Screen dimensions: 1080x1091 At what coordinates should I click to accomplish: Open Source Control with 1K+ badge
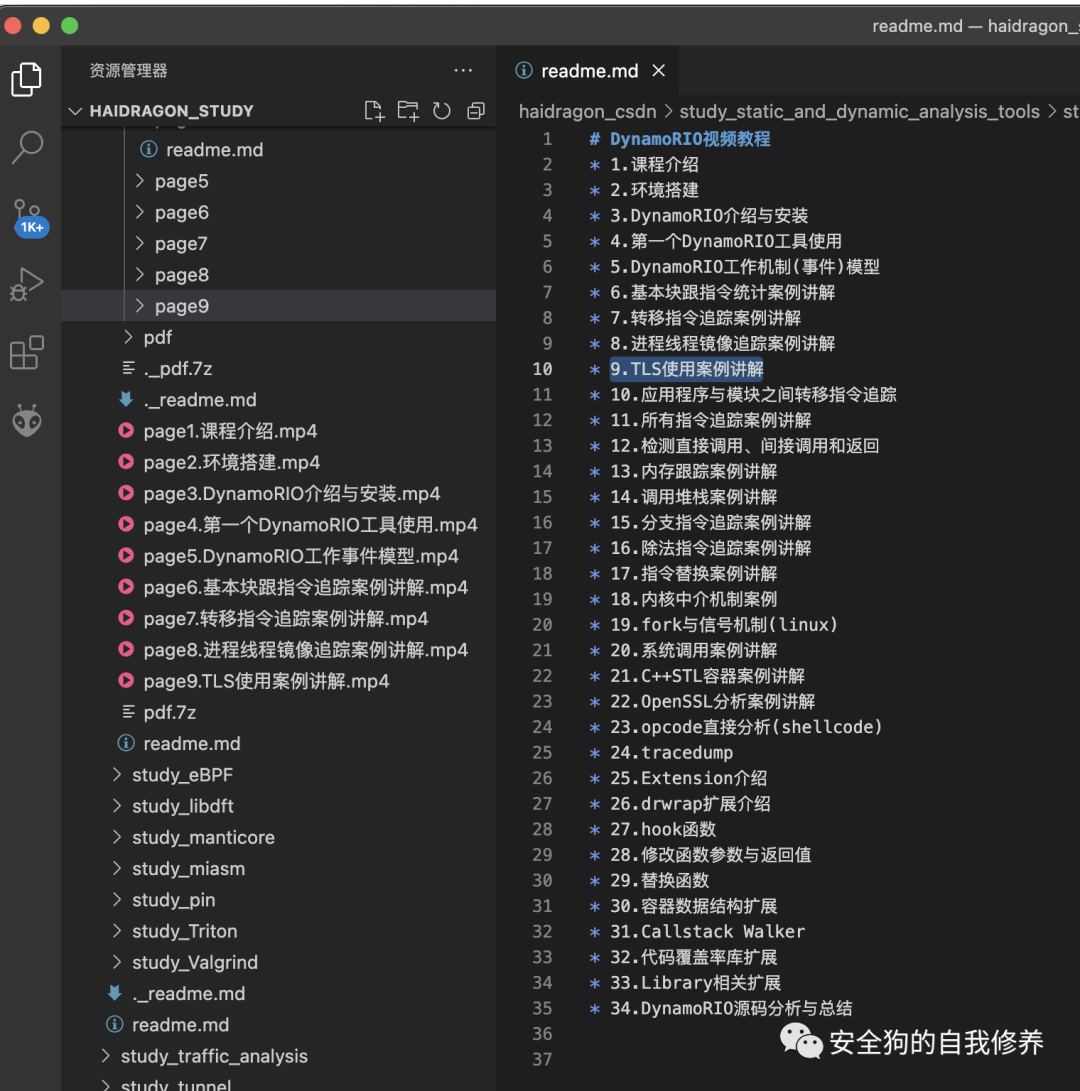click(29, 218)
